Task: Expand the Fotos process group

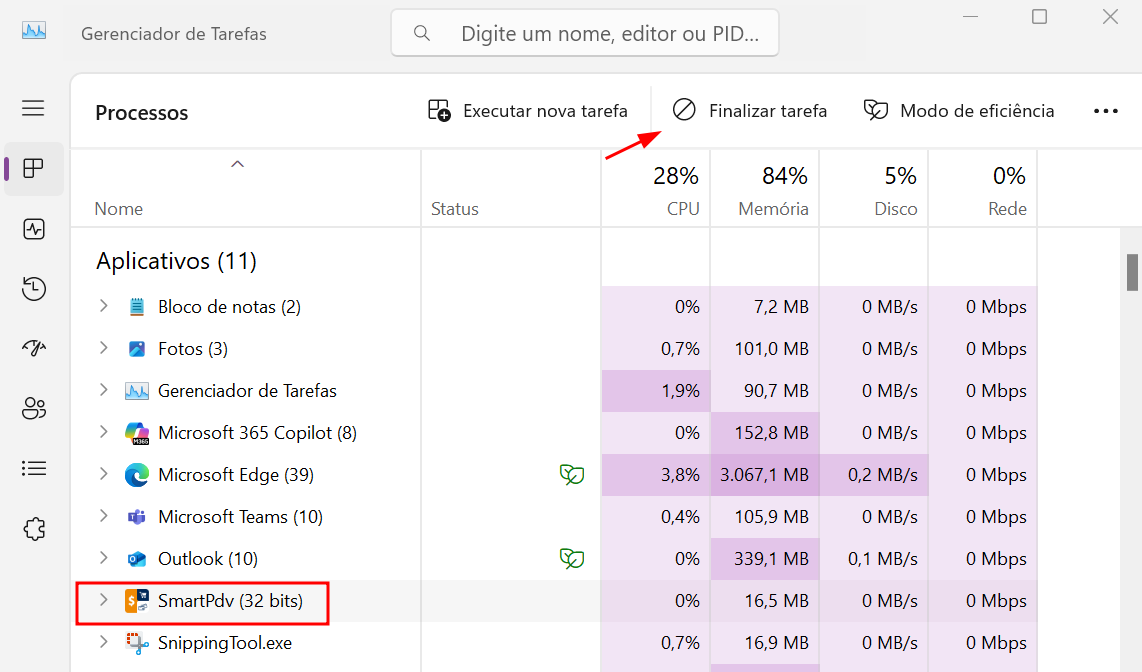Action: tap(103, 348)
